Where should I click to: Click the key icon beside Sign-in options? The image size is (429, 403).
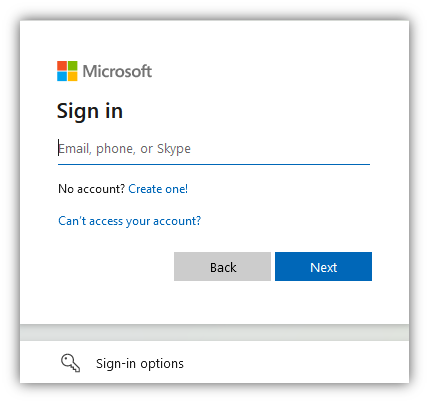70,363
